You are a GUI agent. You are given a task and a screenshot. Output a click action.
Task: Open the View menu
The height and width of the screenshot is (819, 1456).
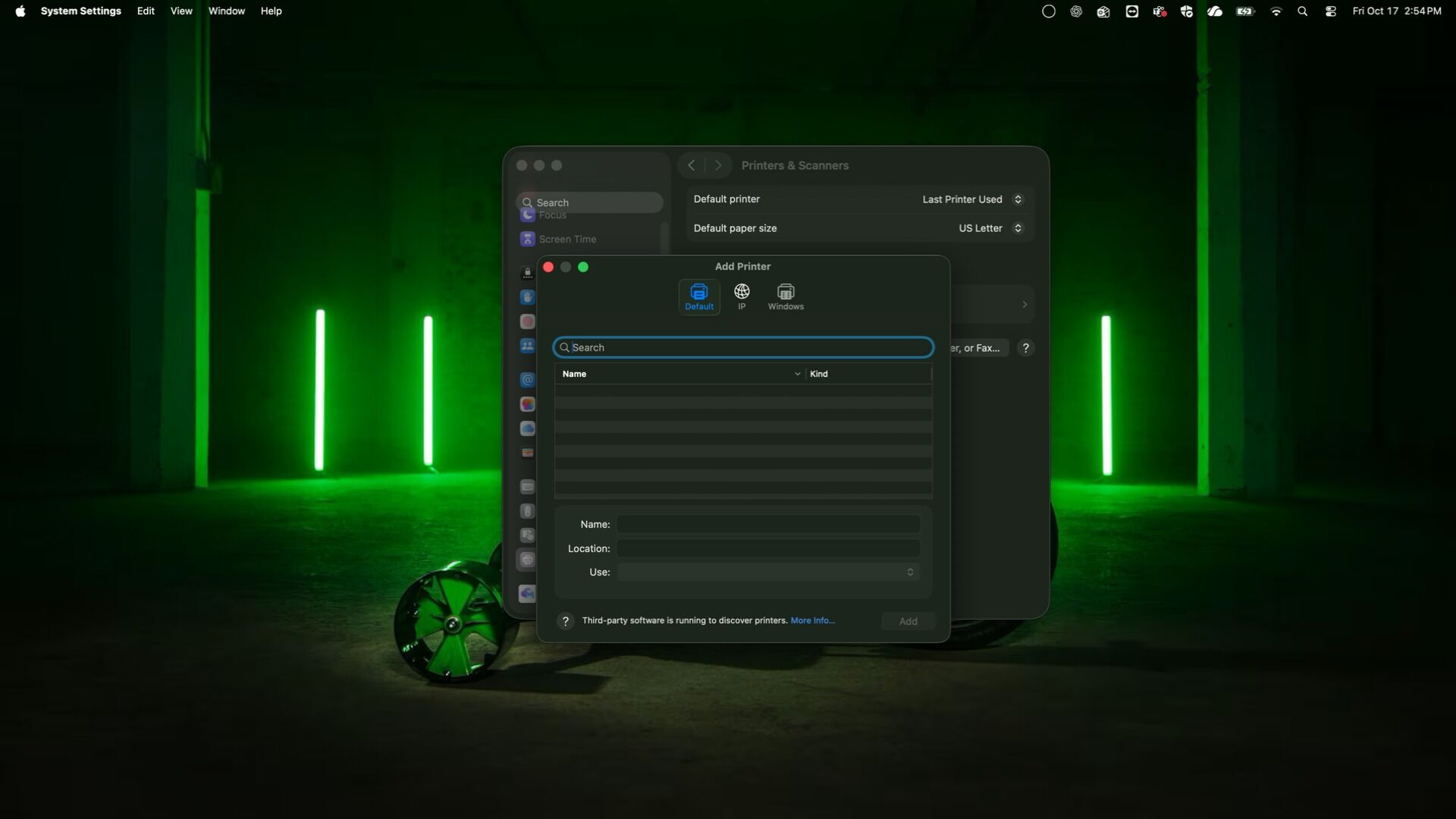pyautogui.click(x=181, y=11)
